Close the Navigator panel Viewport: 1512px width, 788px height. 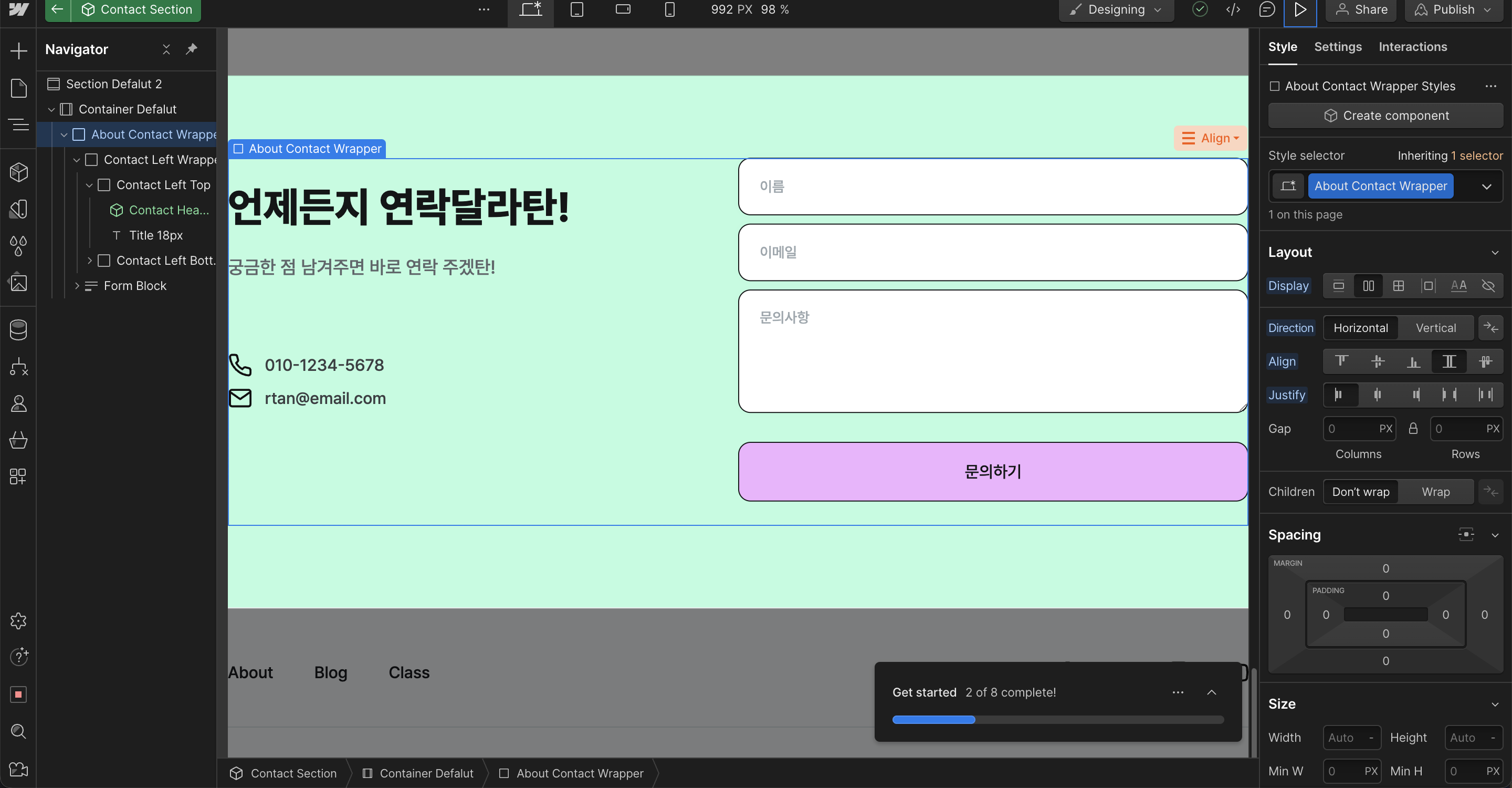point(166,49)
